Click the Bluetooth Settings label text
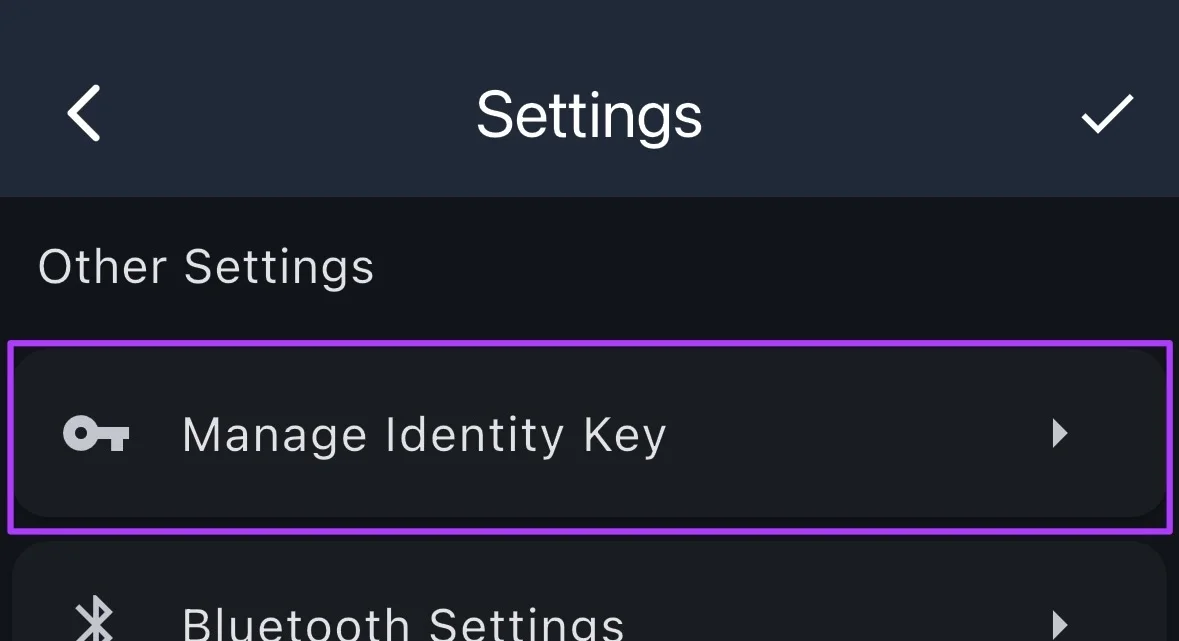1179x641 pixels. pos(402,624)
